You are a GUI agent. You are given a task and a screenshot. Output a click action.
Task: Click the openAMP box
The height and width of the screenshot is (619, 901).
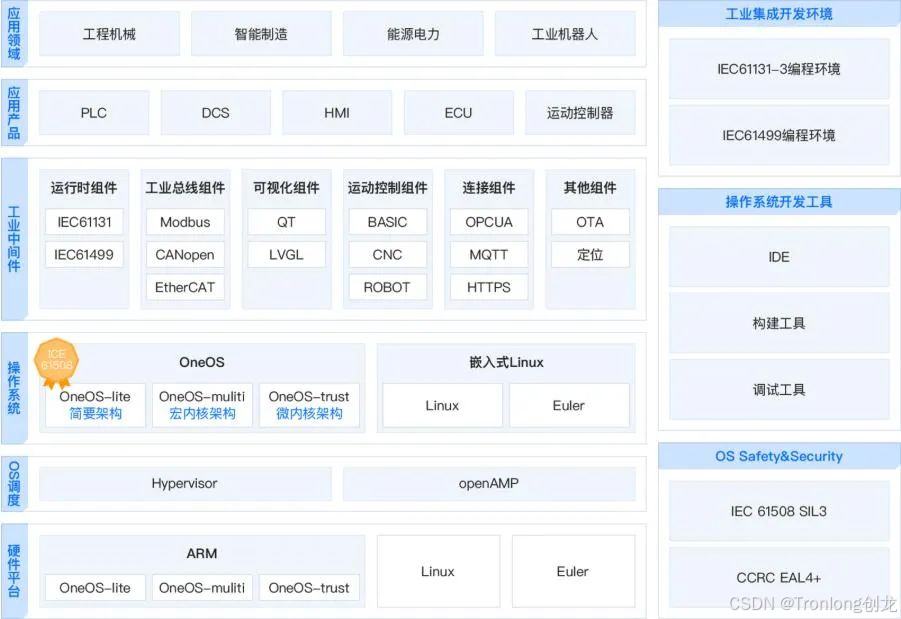pyautogui.click(x=489, y=484)
